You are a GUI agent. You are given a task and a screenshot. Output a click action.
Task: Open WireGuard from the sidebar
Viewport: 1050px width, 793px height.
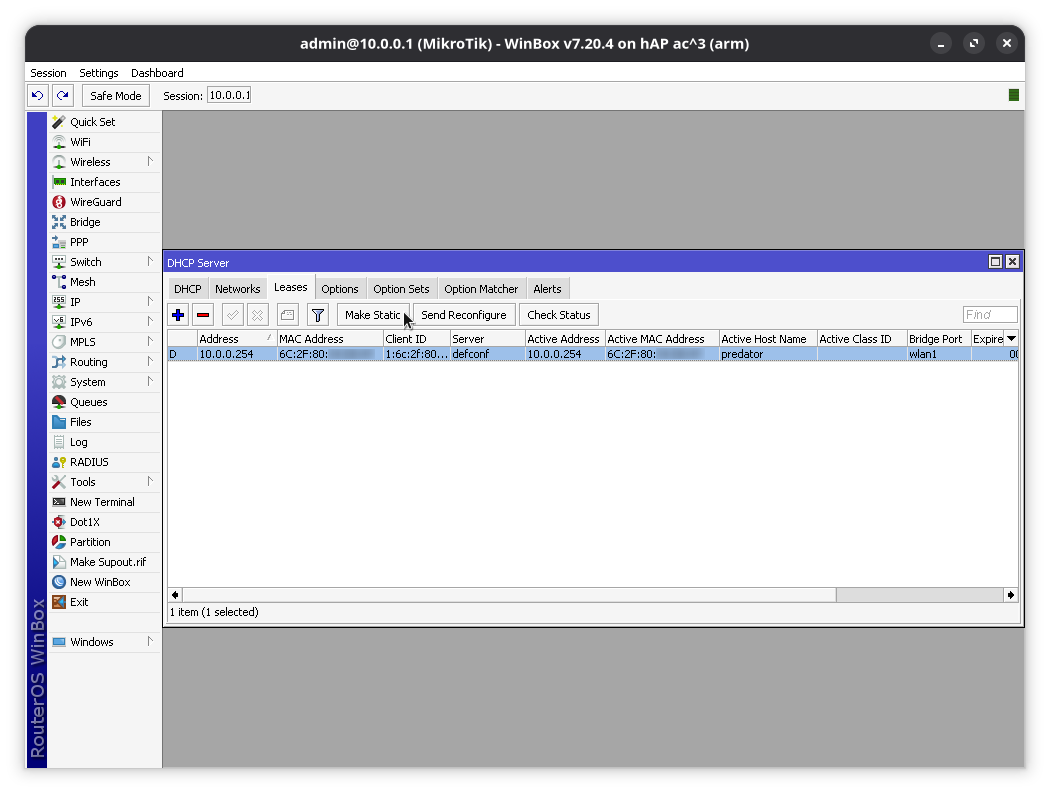pos(95,202)
